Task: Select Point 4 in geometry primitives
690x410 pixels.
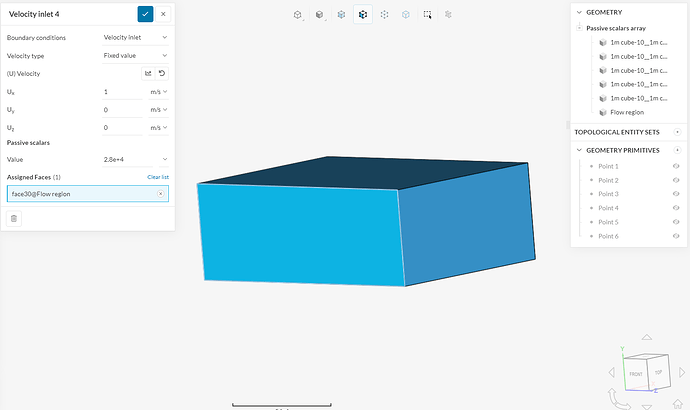Action: (x=608, y=208)
